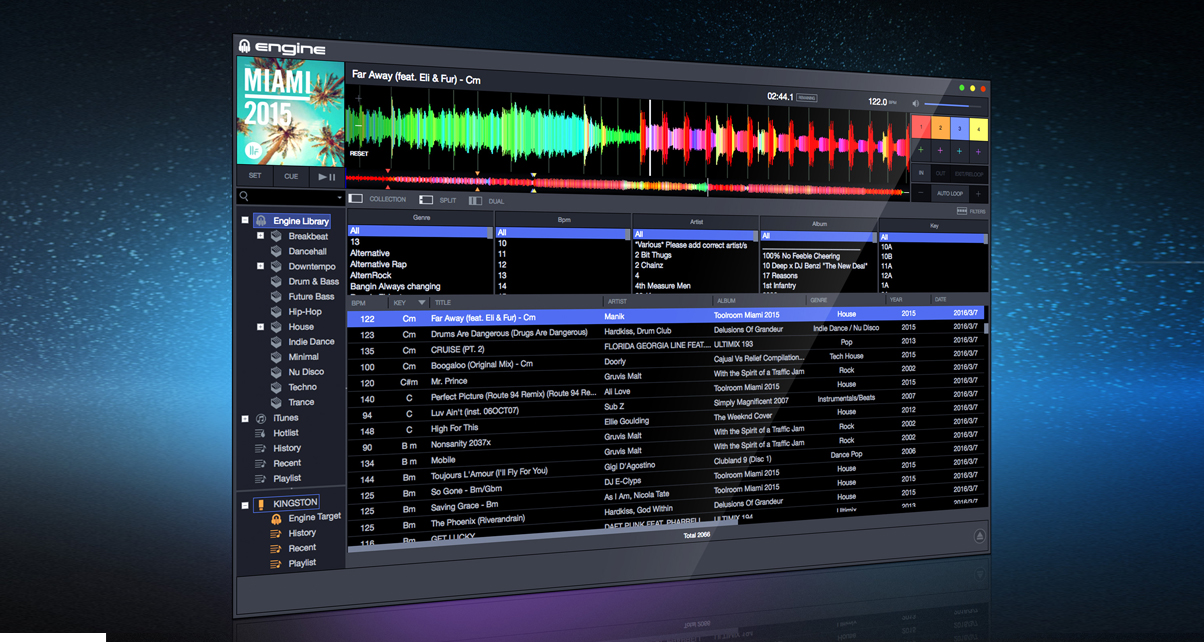
Task: Add hot cue with the purple plus
Action: (978, 151)
